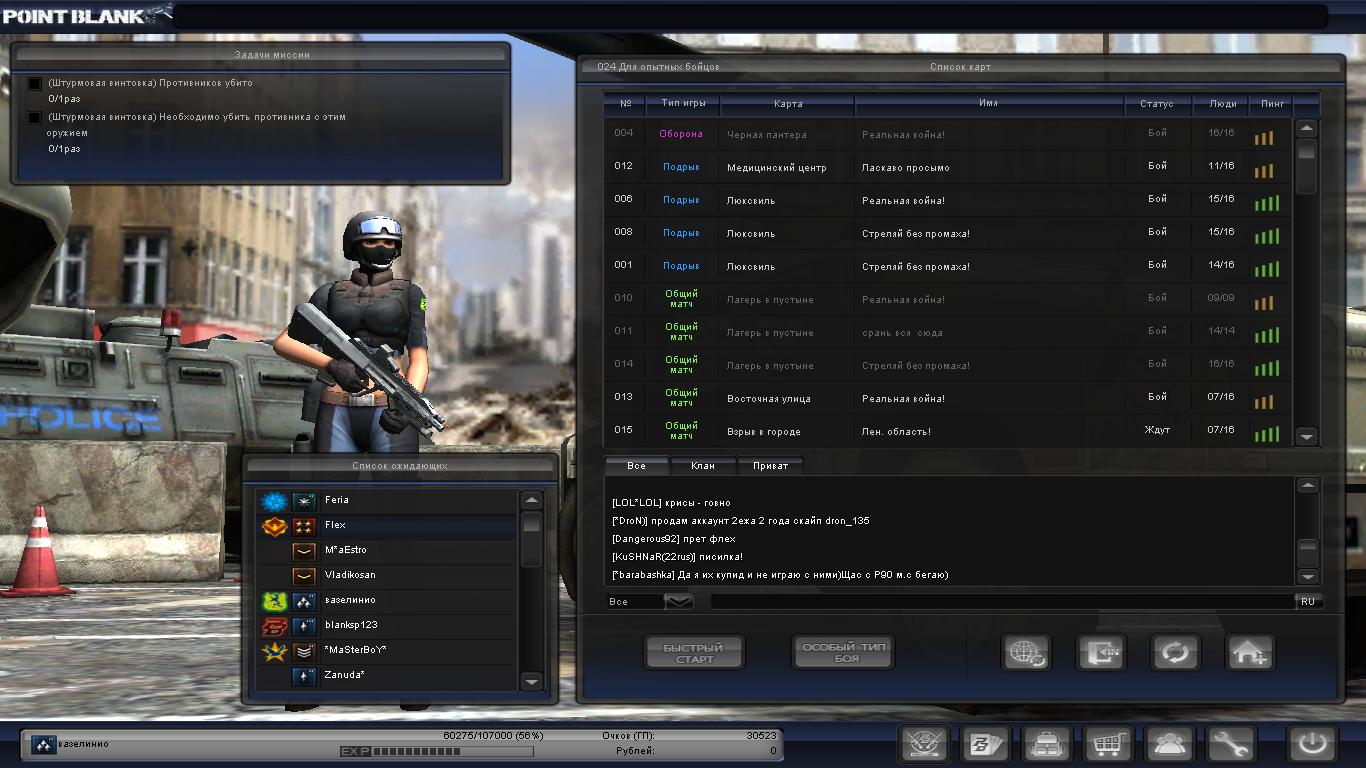Open the community friends icon
1366x768 pixels.
[1168, 745]
